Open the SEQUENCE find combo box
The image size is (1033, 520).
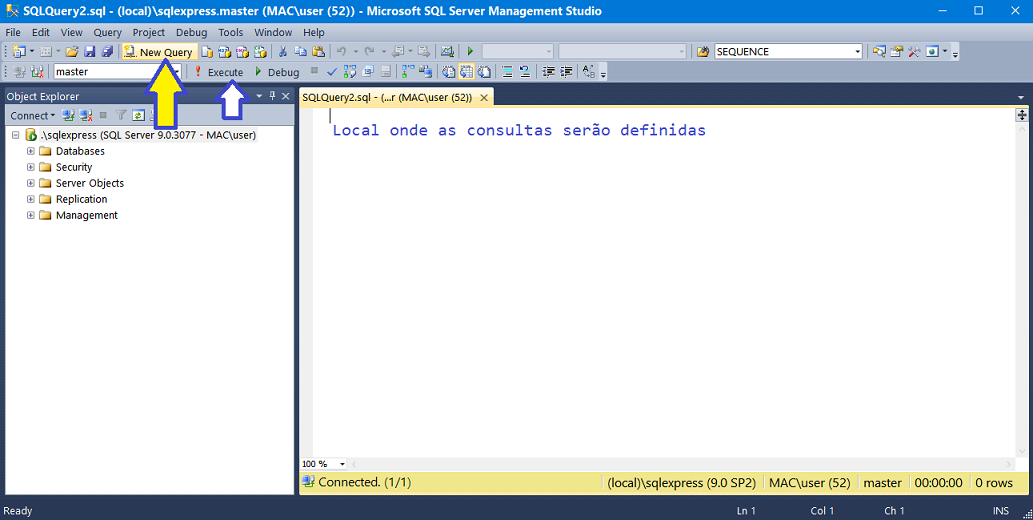coord(789,51)
